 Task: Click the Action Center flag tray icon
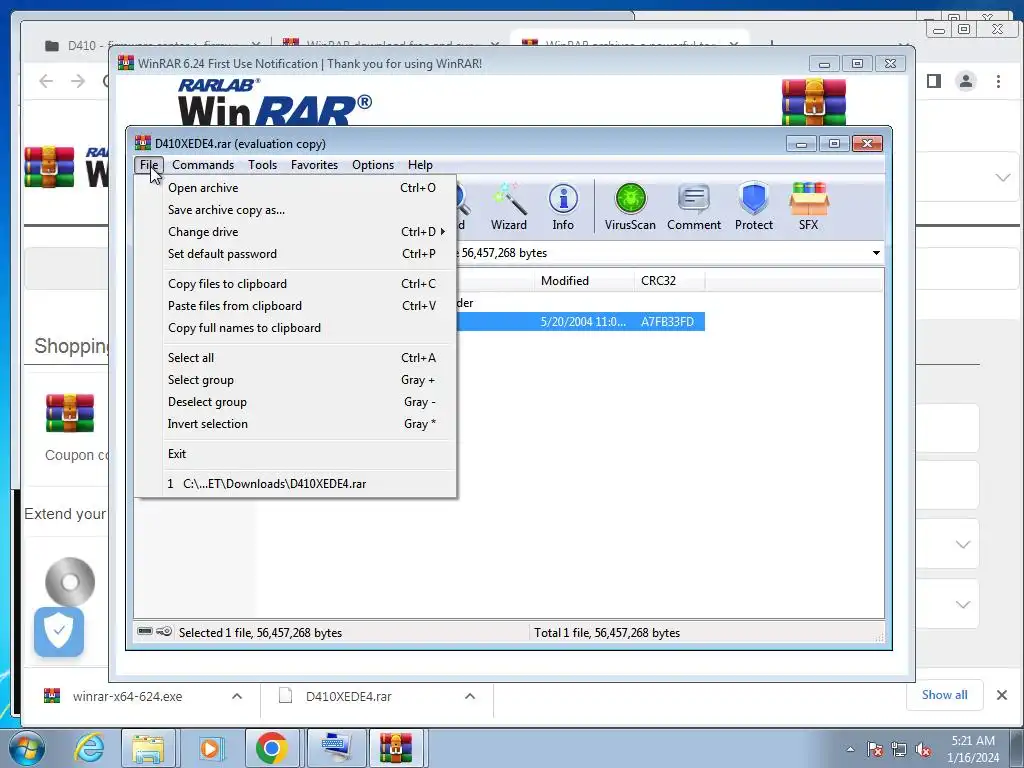click(x=874, y=749)
